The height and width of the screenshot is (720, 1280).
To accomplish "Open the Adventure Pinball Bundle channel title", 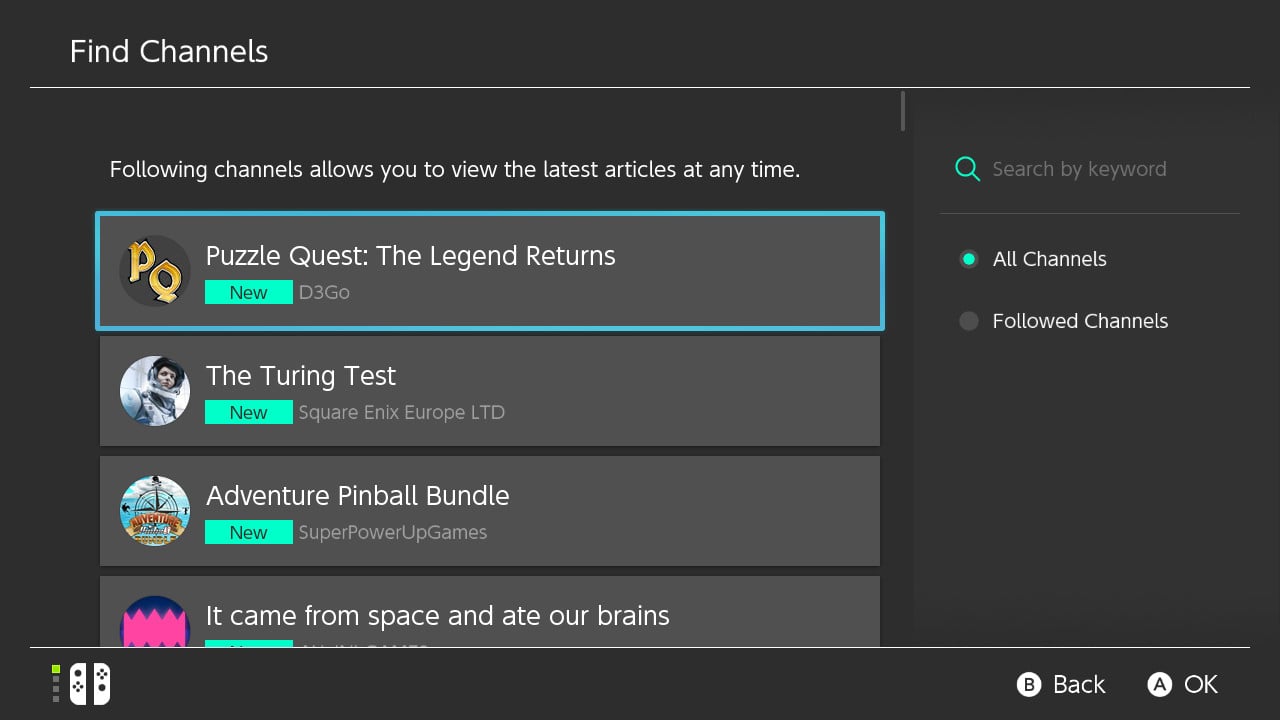I will [x=358, y=496].
